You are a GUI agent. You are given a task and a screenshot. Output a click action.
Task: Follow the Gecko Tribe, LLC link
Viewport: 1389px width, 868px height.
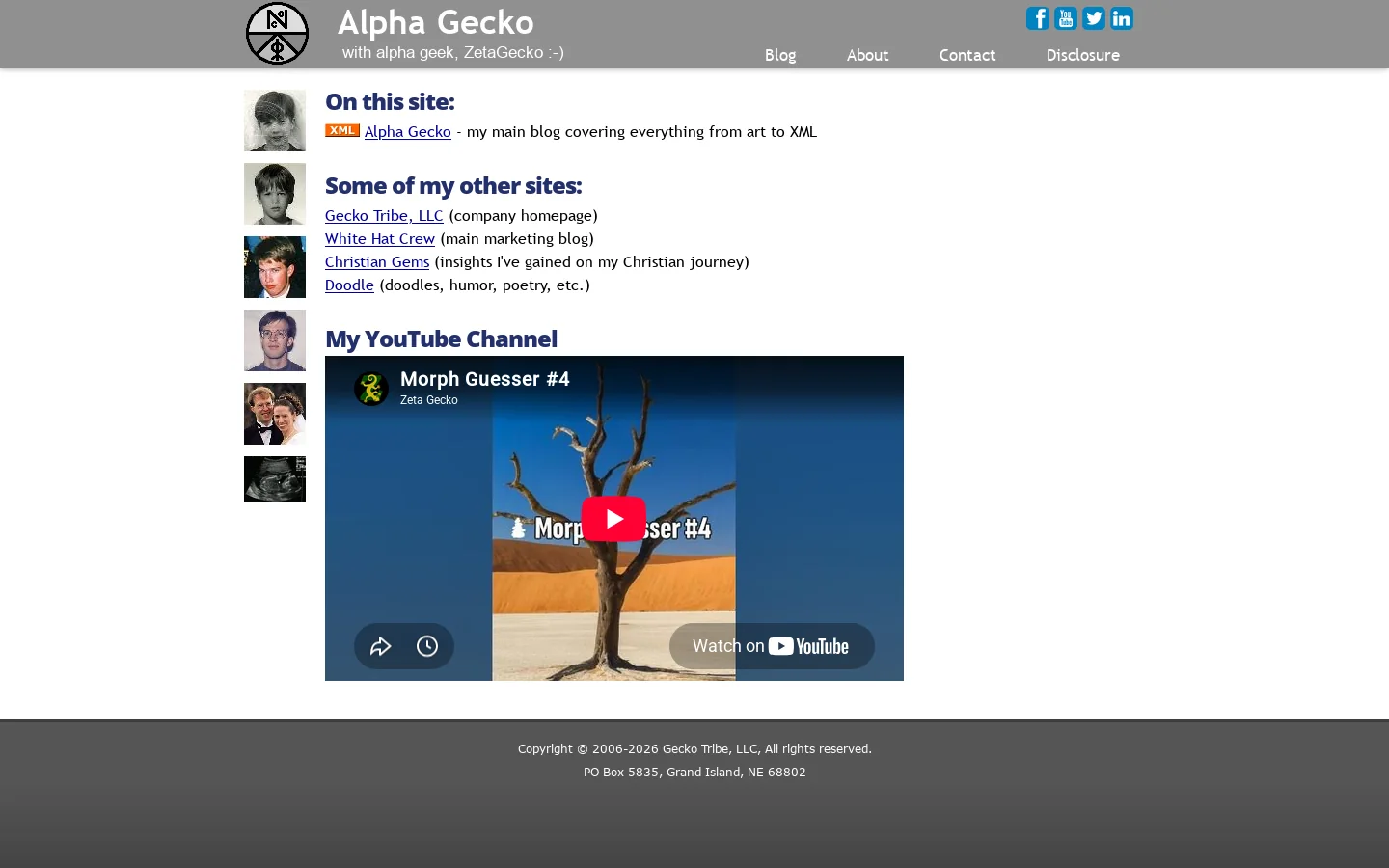[x=384, y=215]
